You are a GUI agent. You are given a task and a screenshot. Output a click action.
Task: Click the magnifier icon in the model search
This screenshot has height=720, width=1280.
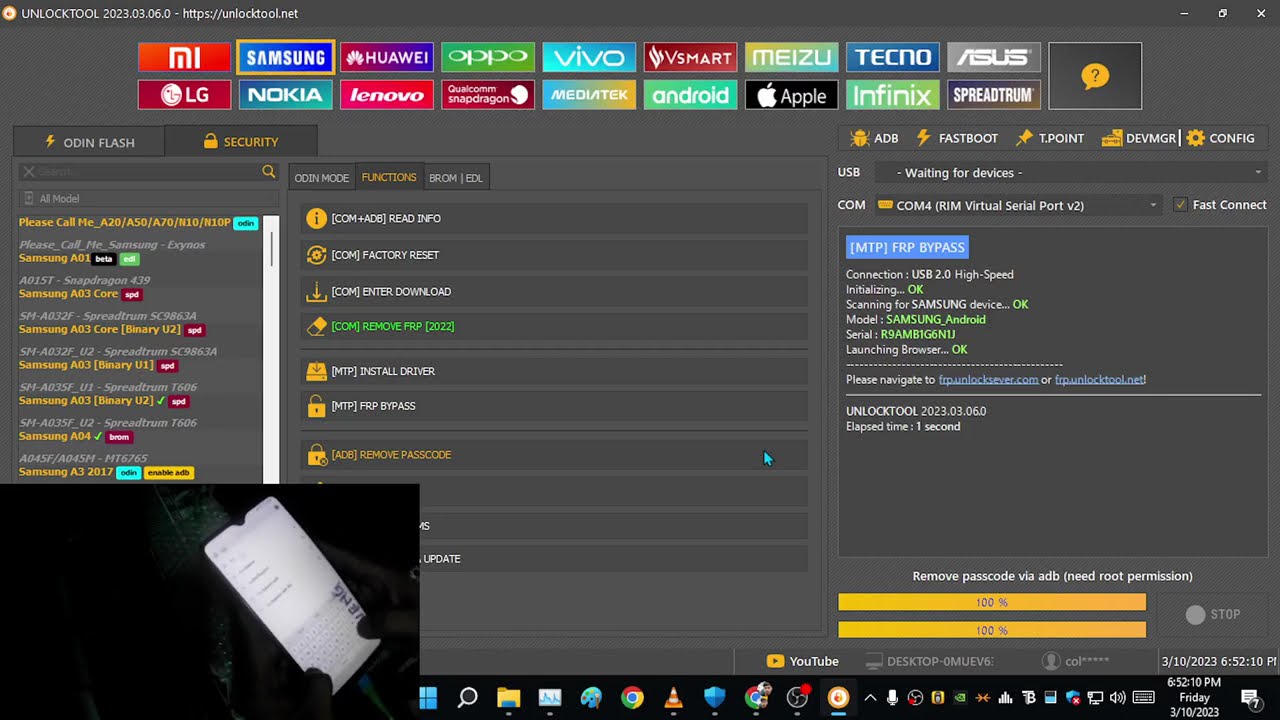click(269, 172)
